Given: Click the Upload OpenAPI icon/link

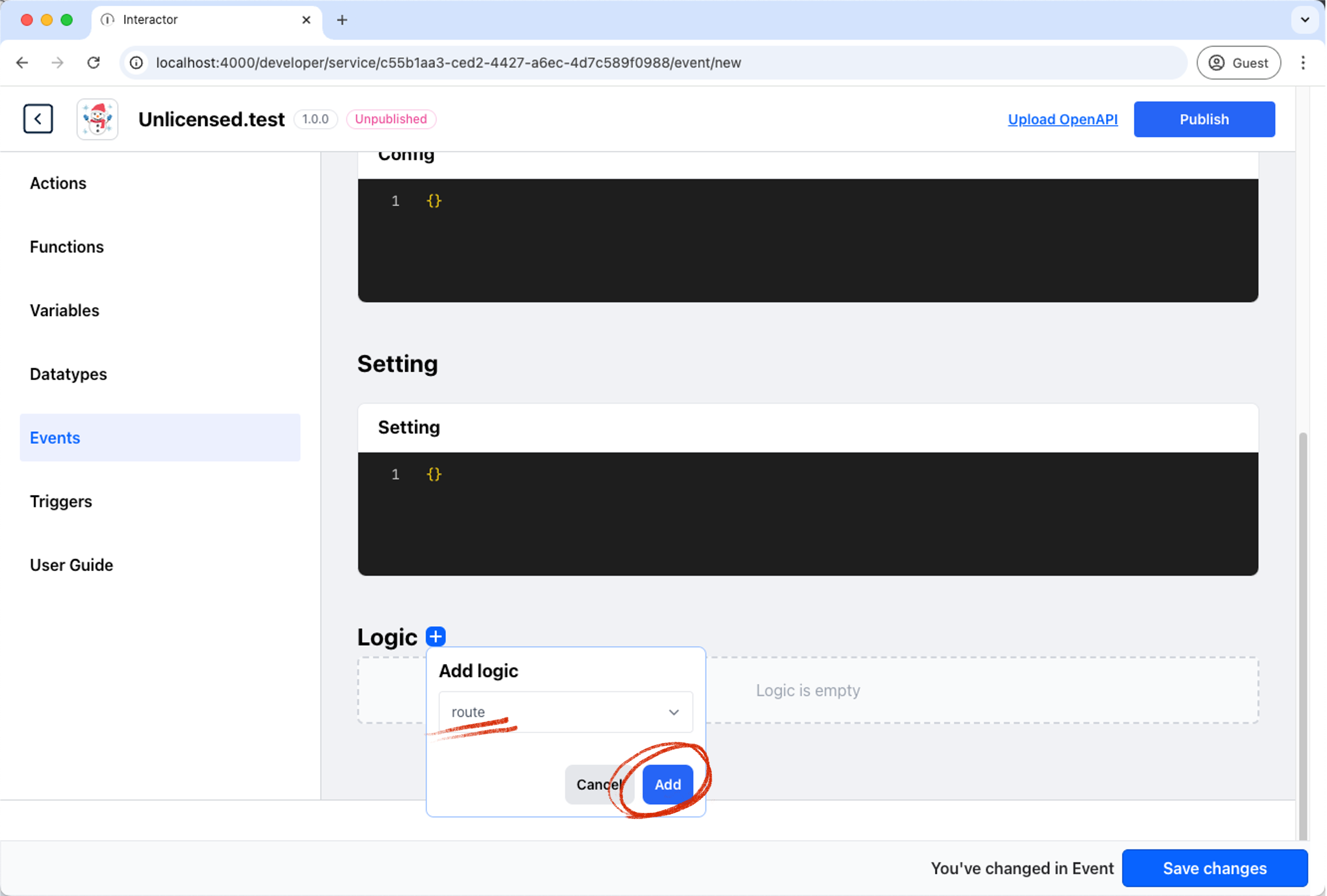Looking at the screenshot, I should [x=1062, y=119].
